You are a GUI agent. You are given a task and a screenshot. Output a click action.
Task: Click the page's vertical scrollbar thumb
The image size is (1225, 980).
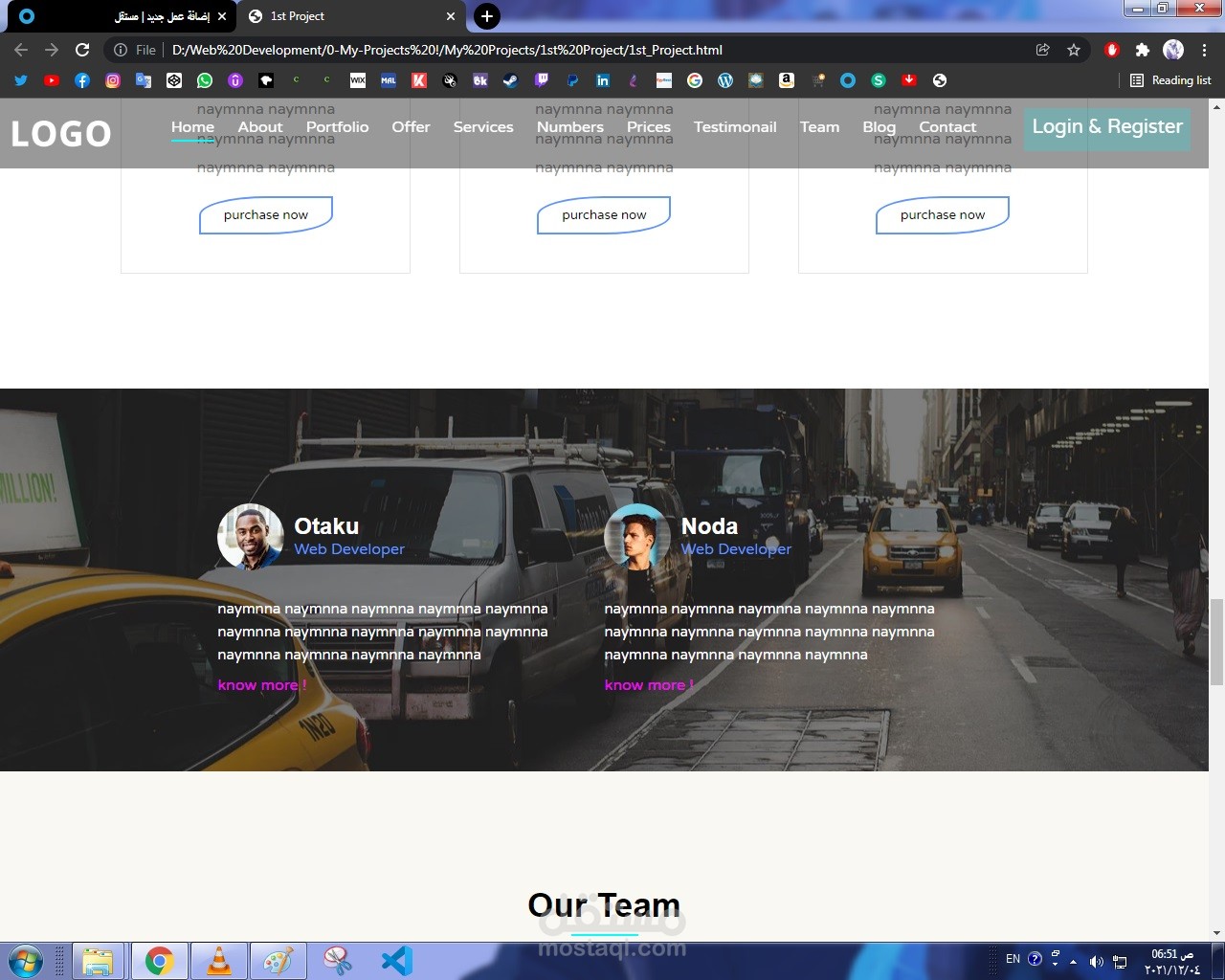point(1216,642)
